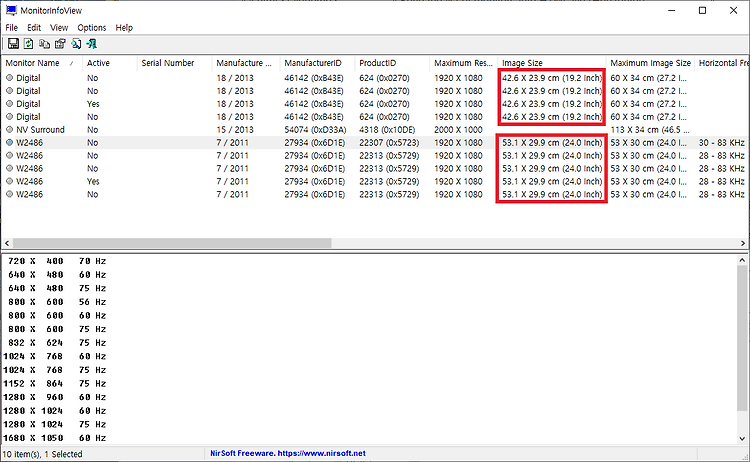Sort by the Monitor Name column header
Image resolution: width=750 pixels, height=462 pixels.
(x=41, y=63)
